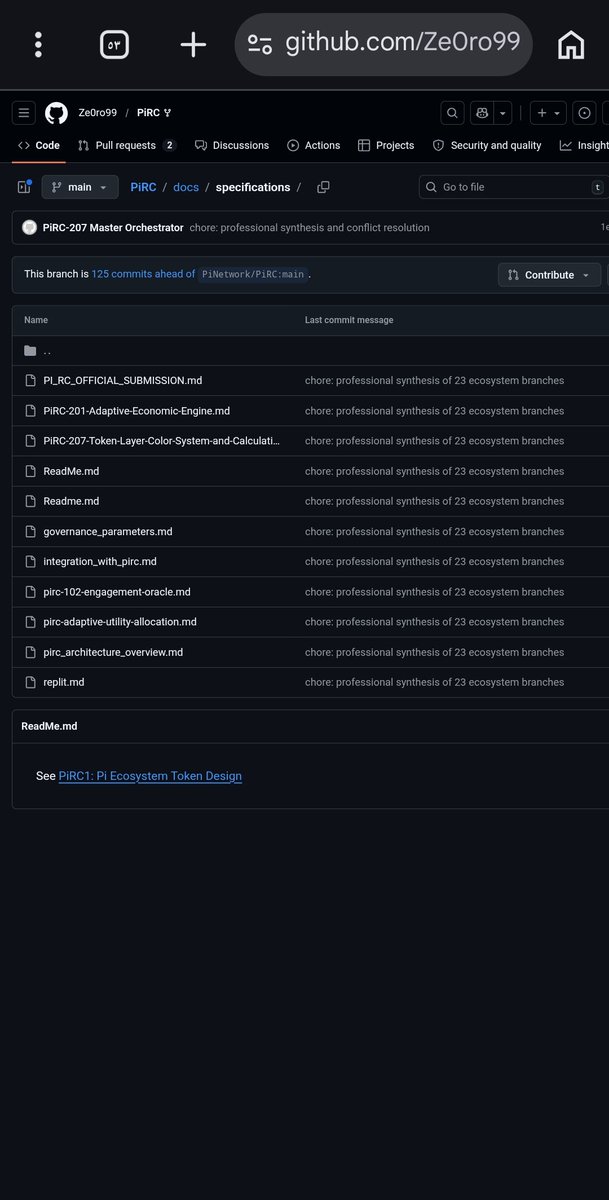This screenshot has width=609, height=1200.
Task: Follow PiRC1: Pi Ecosystem Token Design link
Action: click(x=150, y=776)
